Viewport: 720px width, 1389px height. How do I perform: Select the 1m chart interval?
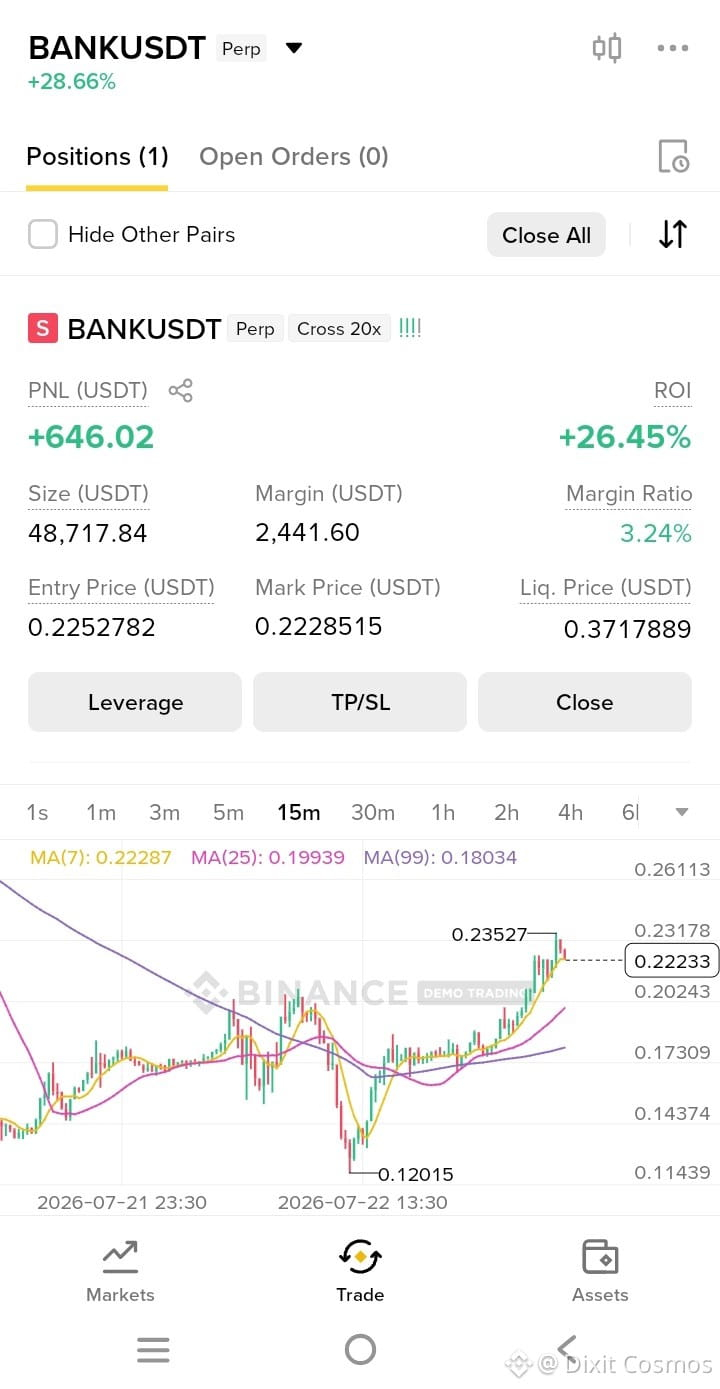(101, 812)
